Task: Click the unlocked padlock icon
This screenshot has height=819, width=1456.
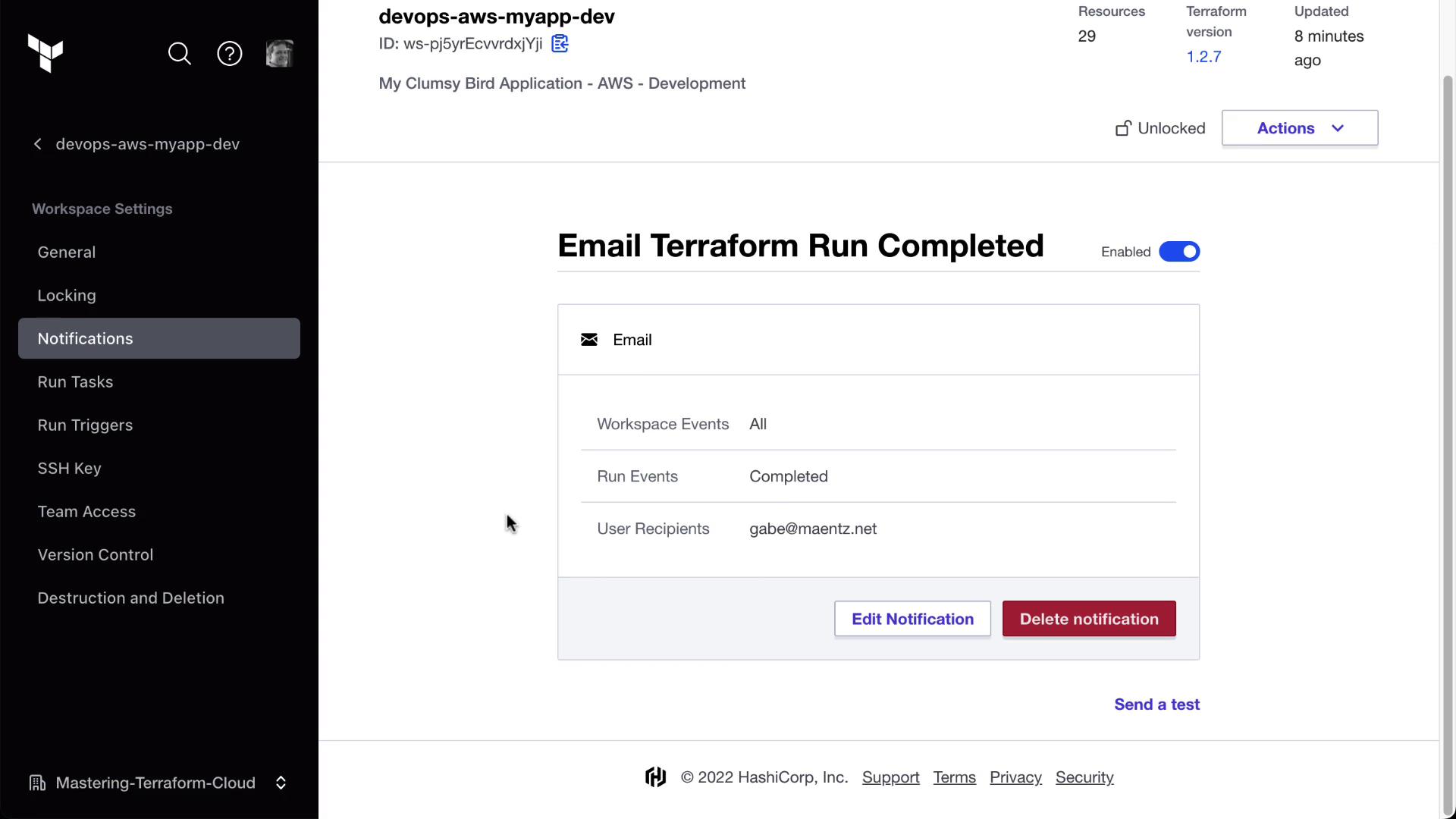Action: [1123, 128]
